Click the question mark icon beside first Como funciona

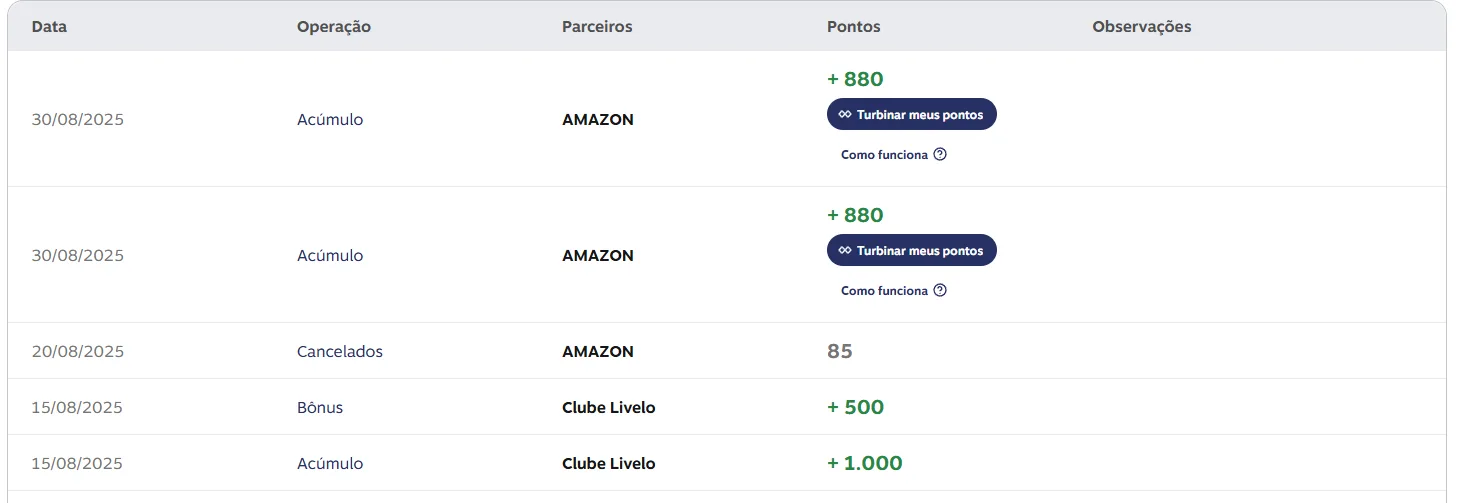pos(939,155)
